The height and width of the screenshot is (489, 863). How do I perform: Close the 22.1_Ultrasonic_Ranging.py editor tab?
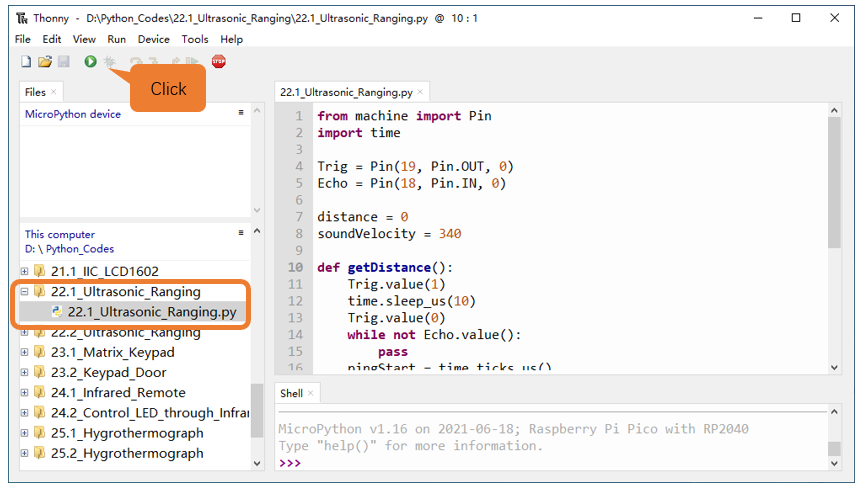click(420, 92)
